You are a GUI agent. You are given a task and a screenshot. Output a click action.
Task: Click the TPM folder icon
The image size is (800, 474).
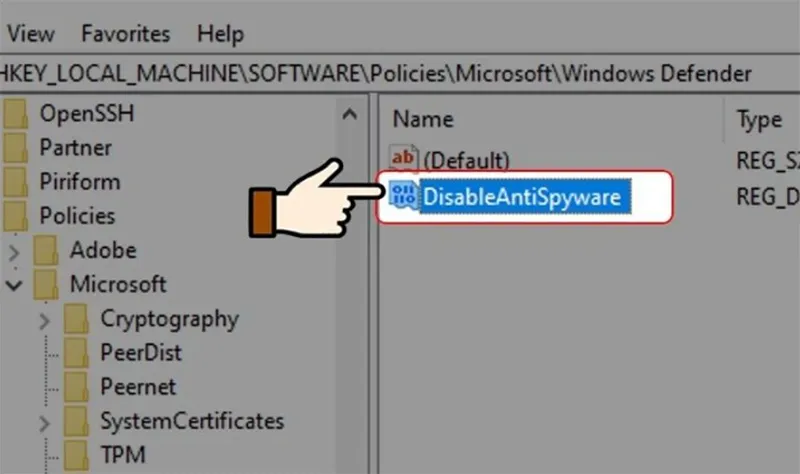pyautogui.click(x=77, y=455)
